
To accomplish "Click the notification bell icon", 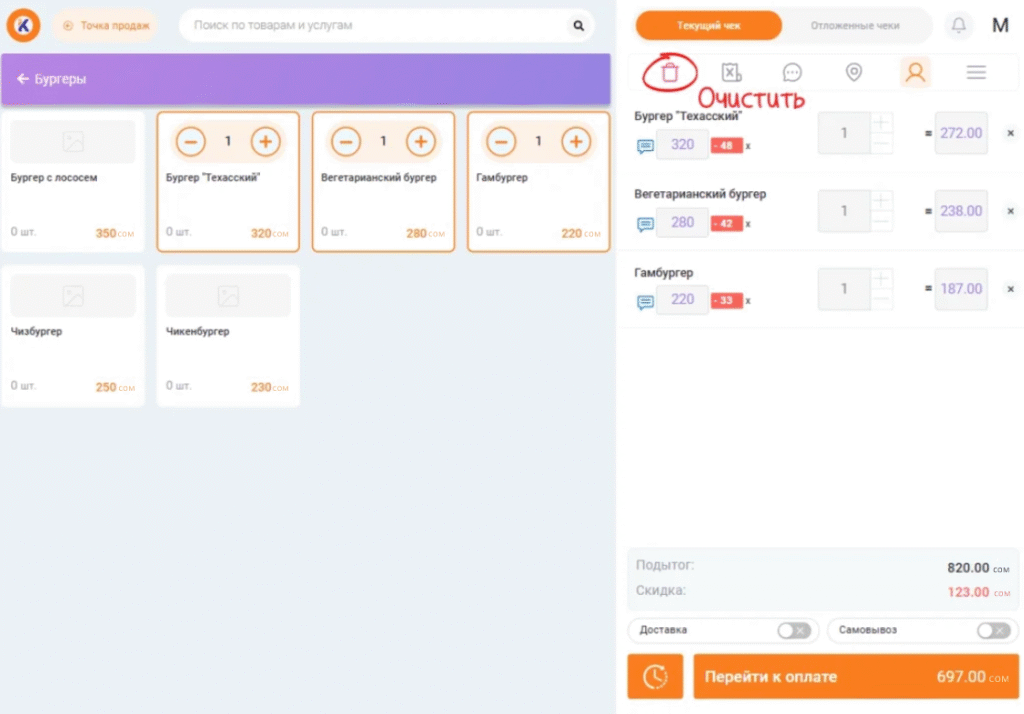I will tap(959, 25).
